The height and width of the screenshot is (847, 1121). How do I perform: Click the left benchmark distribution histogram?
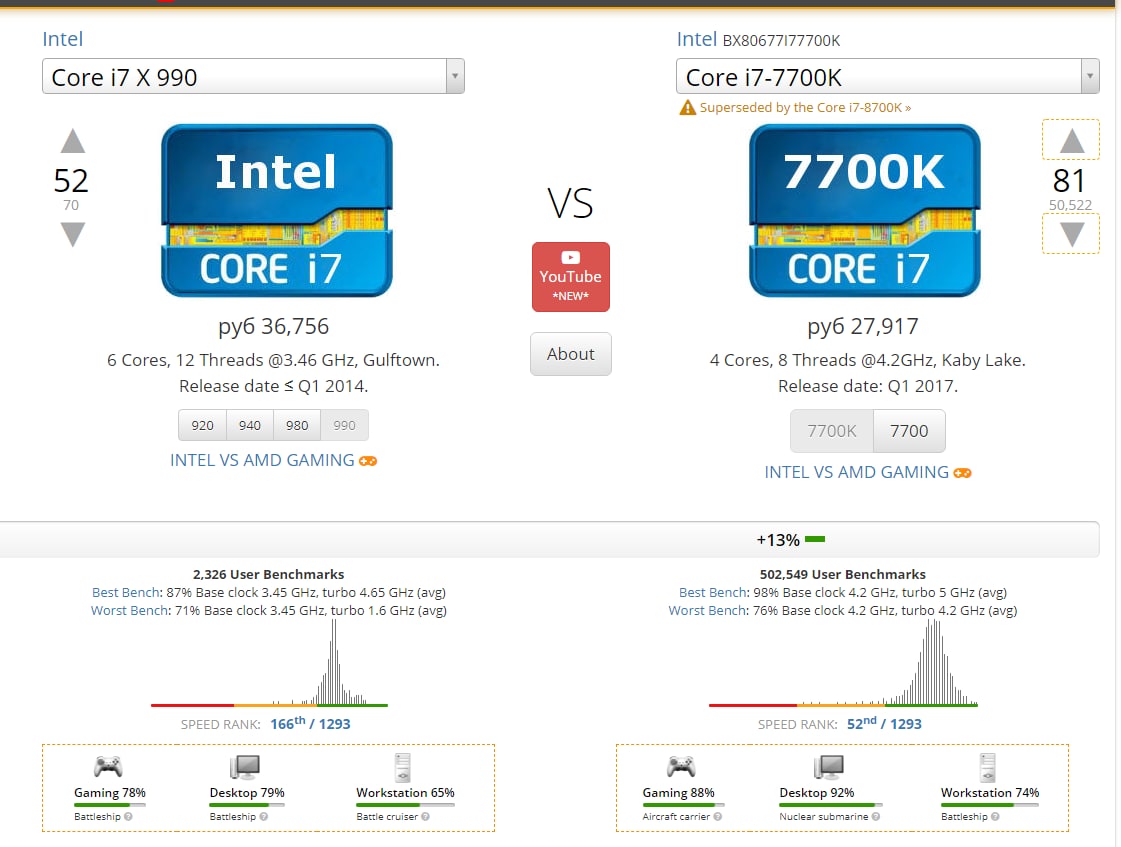tap(270, 663)
